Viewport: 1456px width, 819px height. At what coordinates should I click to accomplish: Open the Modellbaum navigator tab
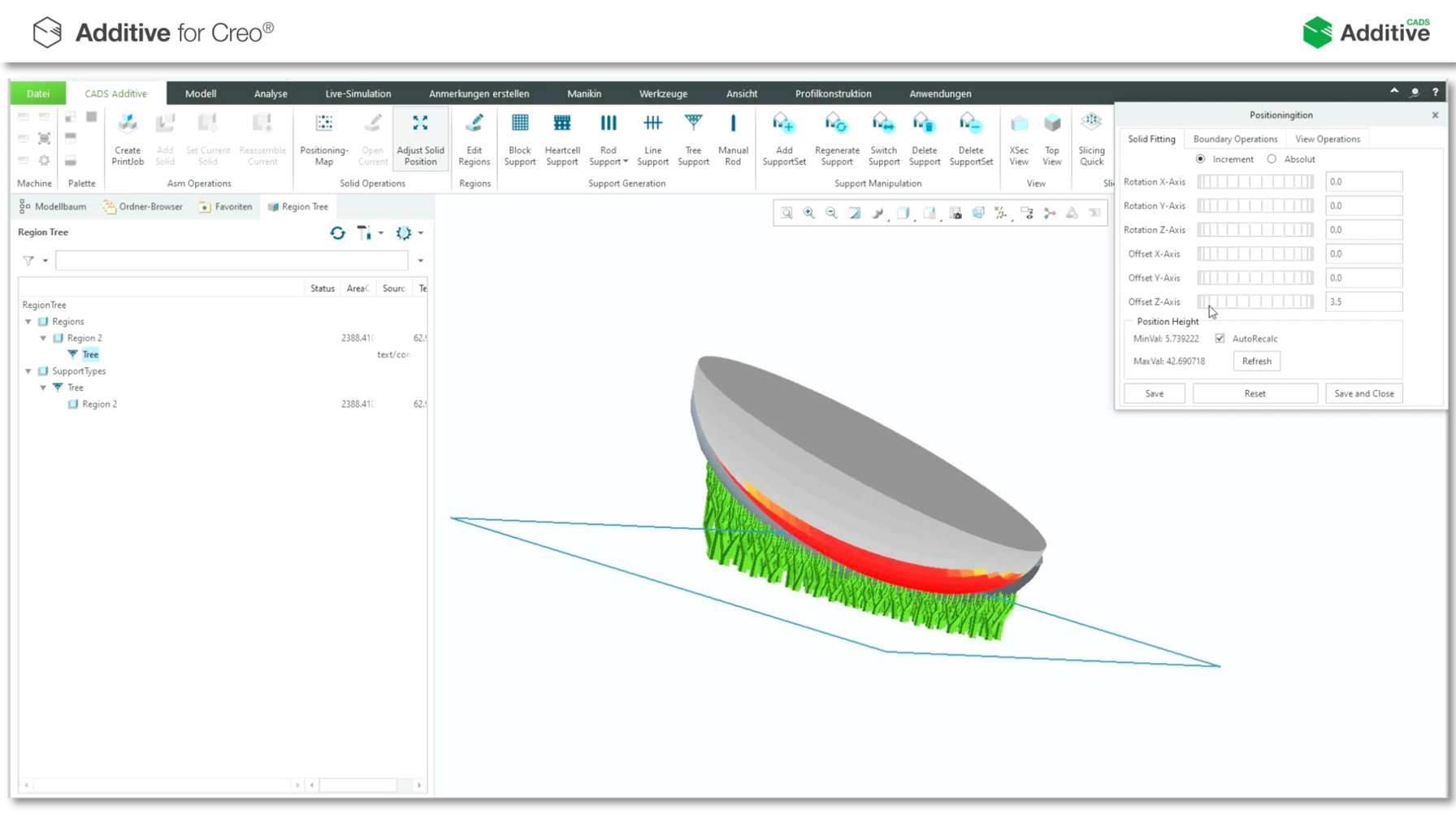53,206
